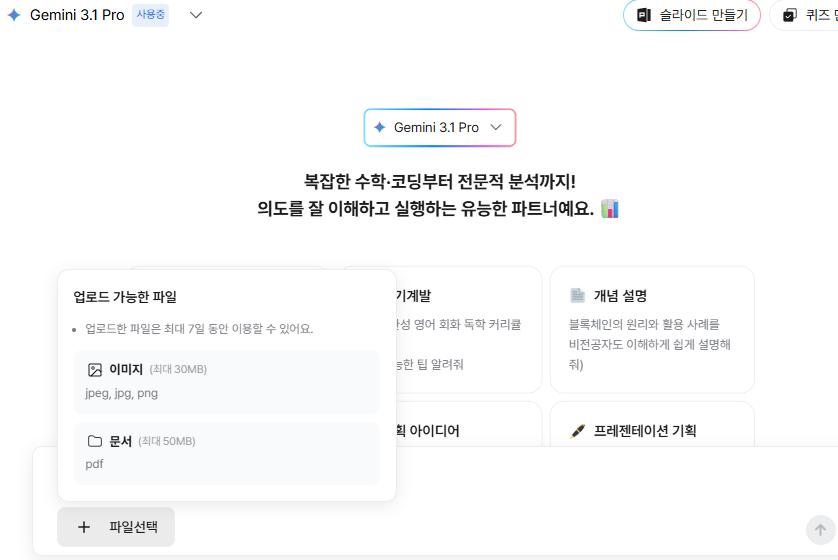Screen dimensions: 838x560
Task: Click the 슬라이드 만들기 button
Action: tap(692, 15)
